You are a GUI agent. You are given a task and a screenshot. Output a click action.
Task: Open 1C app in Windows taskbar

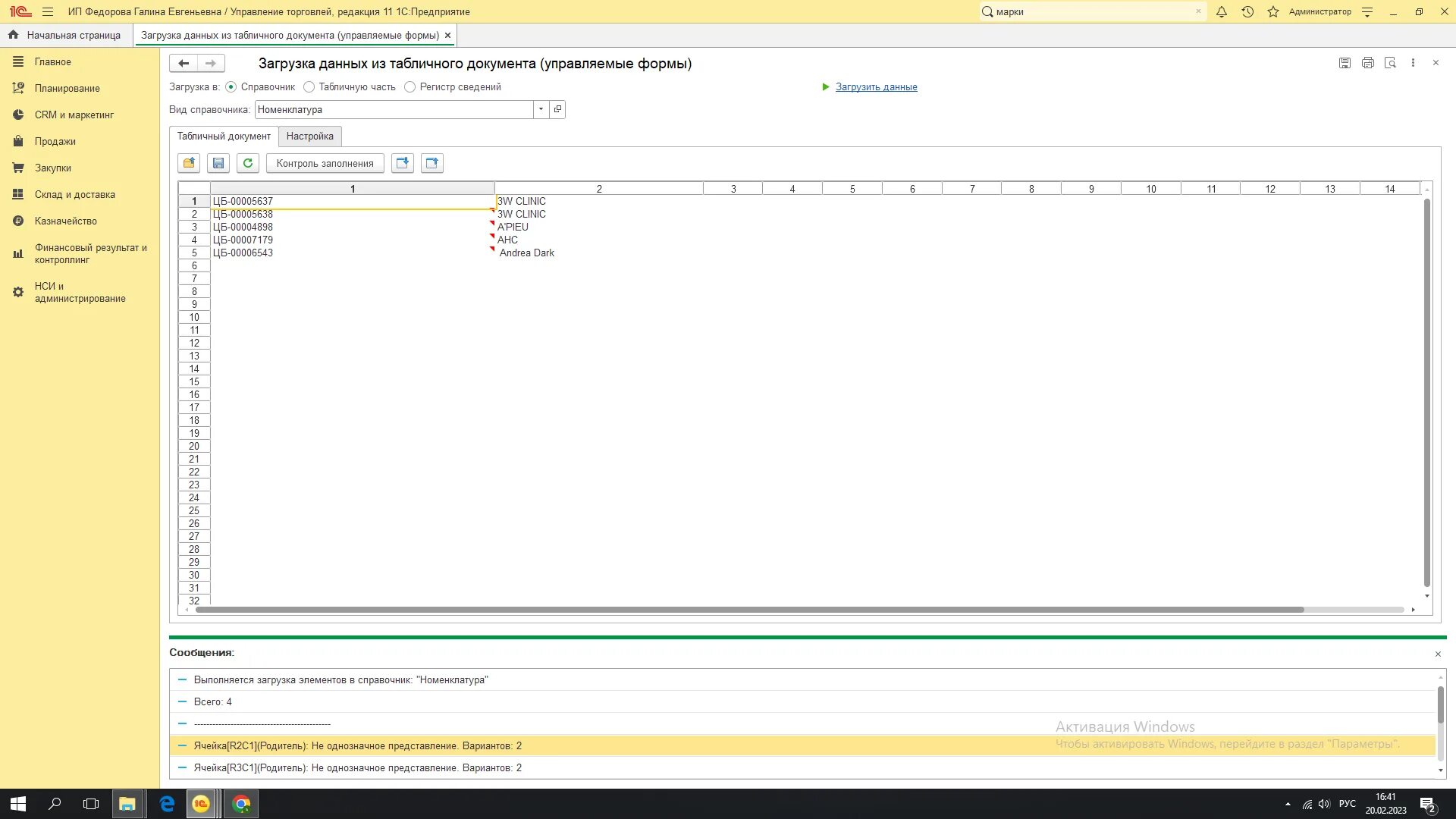tap(201, 804)
